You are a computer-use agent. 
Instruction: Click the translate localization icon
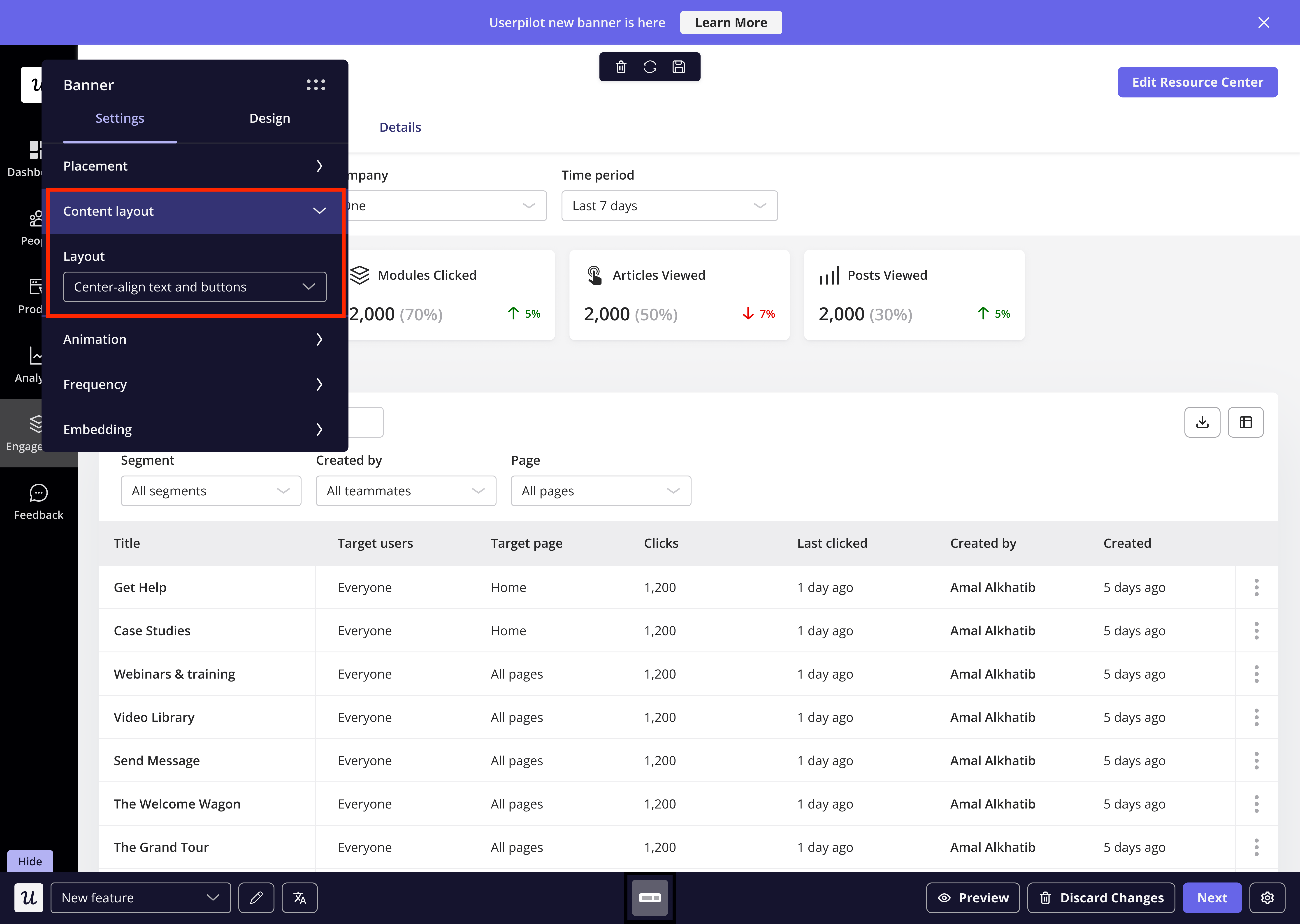(x=299, y=898)
